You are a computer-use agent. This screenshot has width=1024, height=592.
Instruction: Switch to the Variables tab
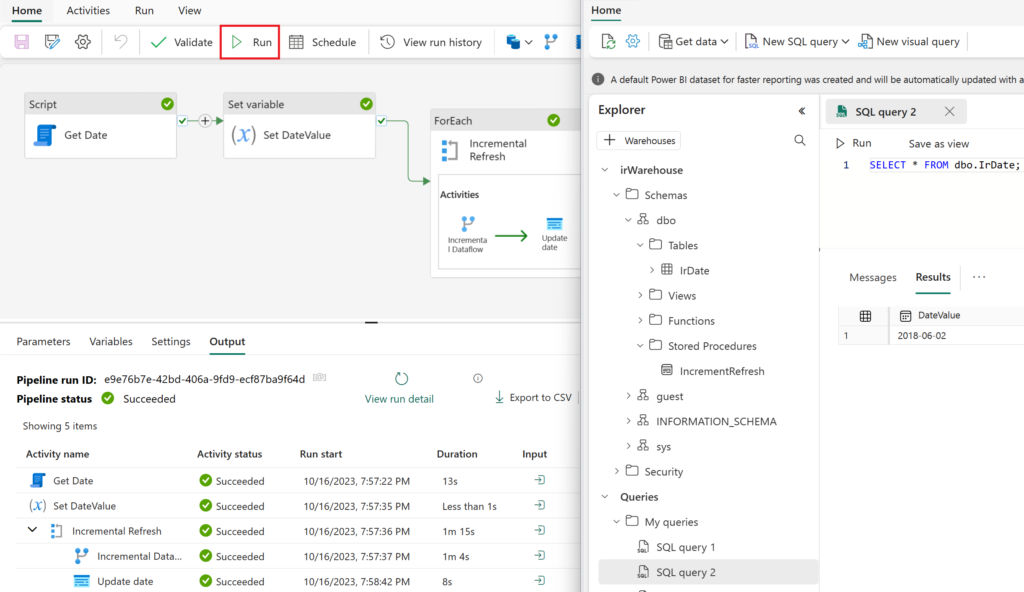tap(110, 341)
